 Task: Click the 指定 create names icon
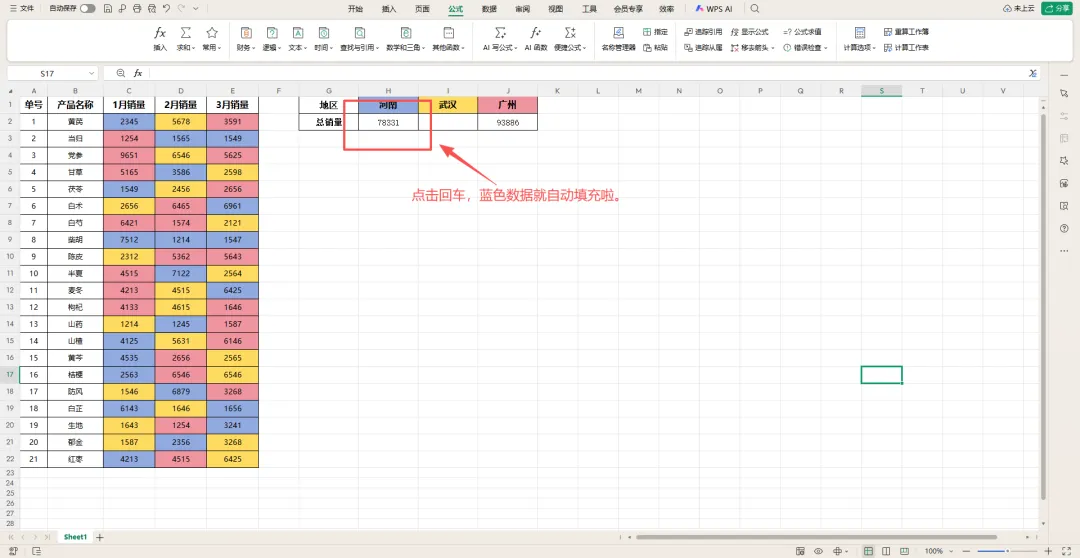click(647, 32)
